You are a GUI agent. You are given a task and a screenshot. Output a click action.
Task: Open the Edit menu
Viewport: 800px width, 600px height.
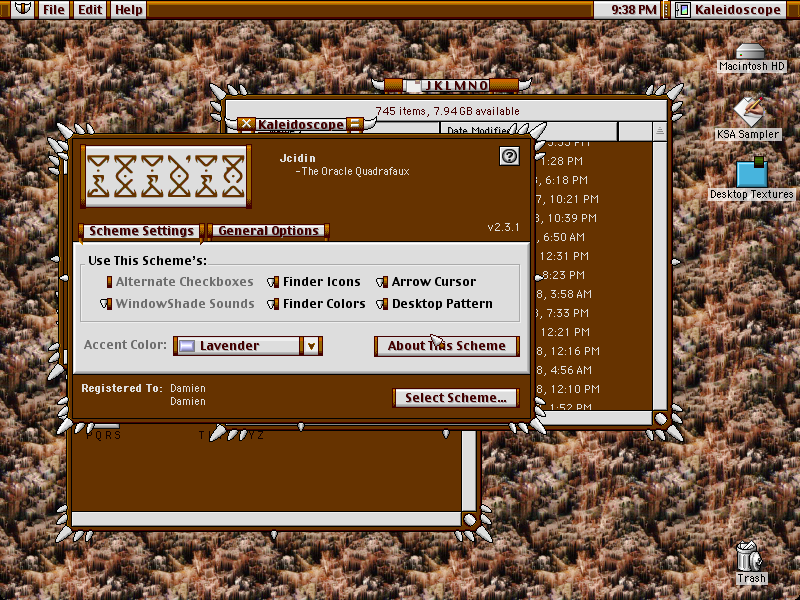point(90,10)
